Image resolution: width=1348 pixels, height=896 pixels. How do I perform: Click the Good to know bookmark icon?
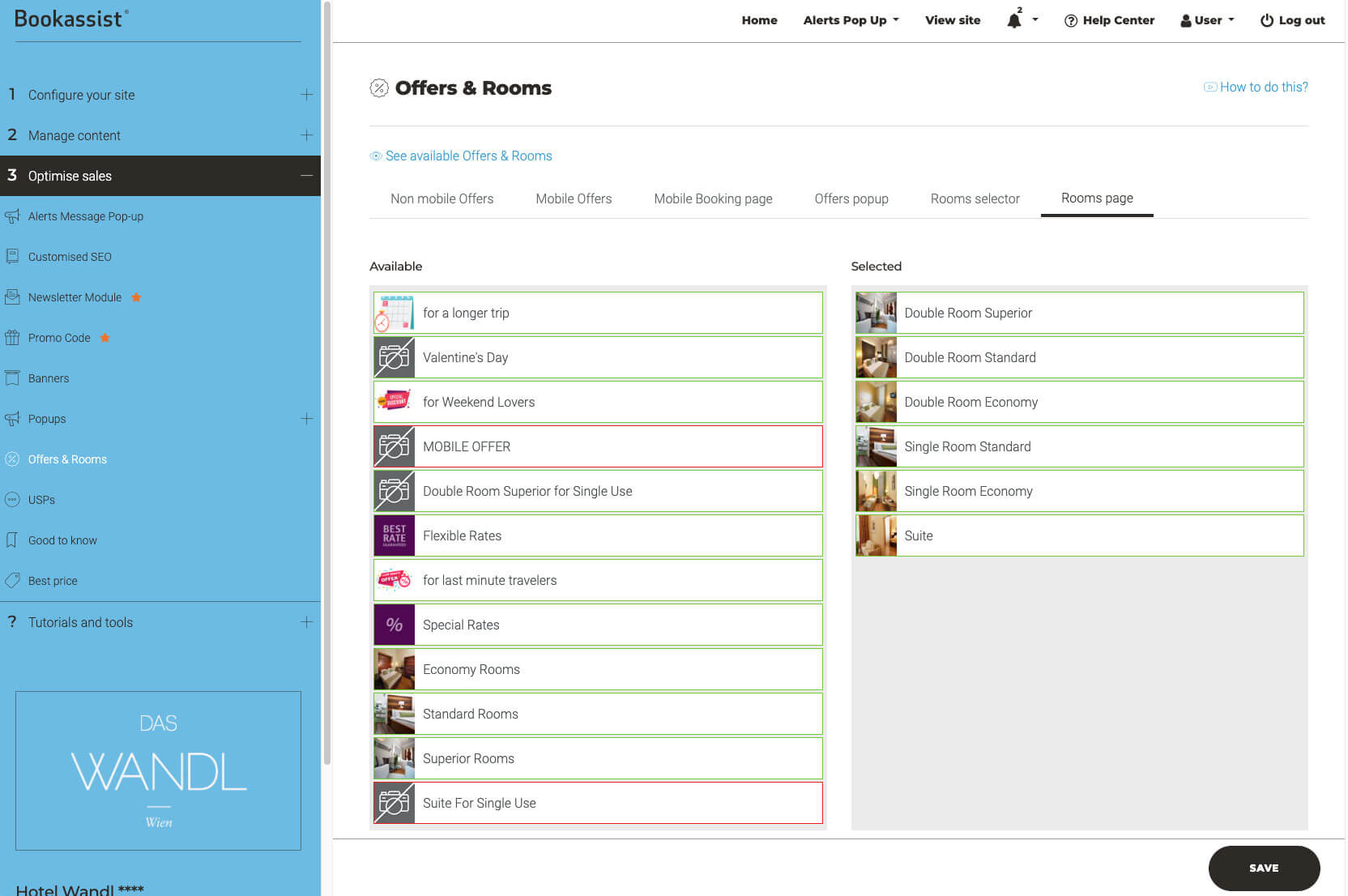pyautogui.click(x=12, y=540)
